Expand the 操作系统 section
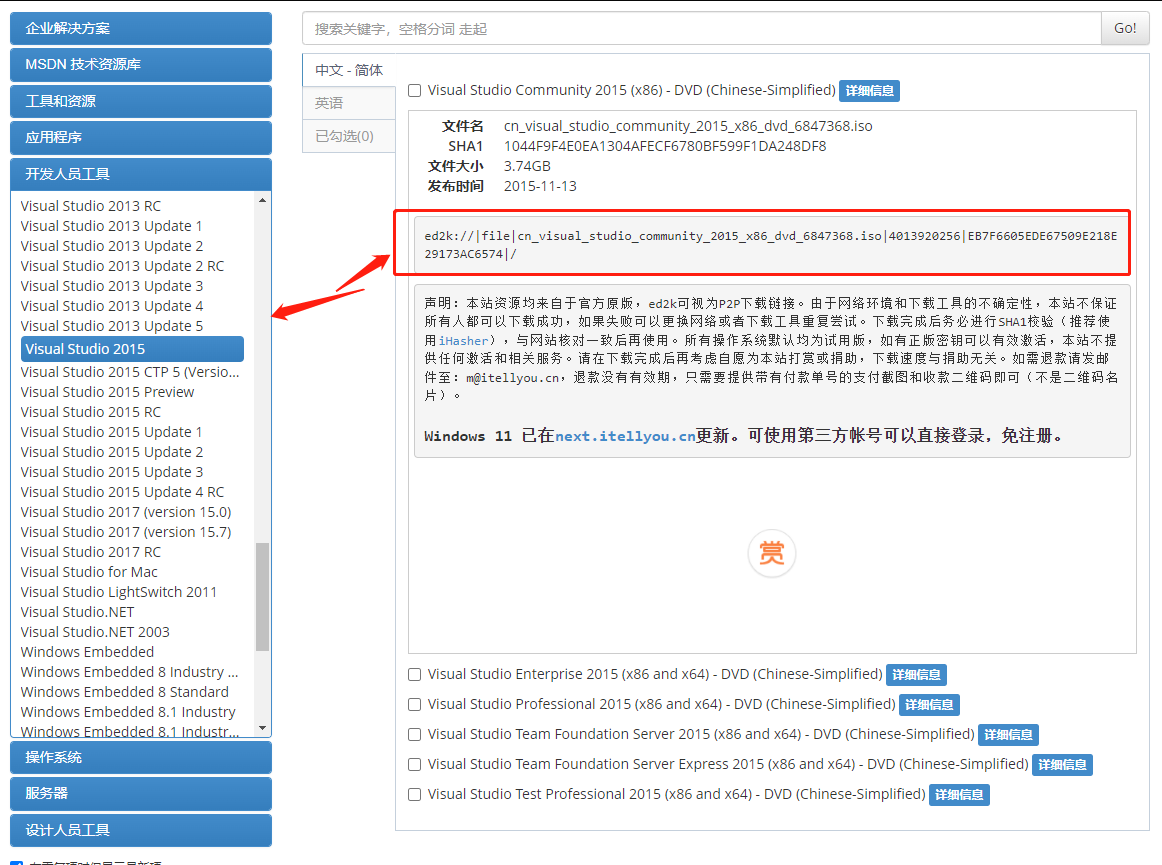Viewport: 1162px width, 865px height. tap(141, 758)
